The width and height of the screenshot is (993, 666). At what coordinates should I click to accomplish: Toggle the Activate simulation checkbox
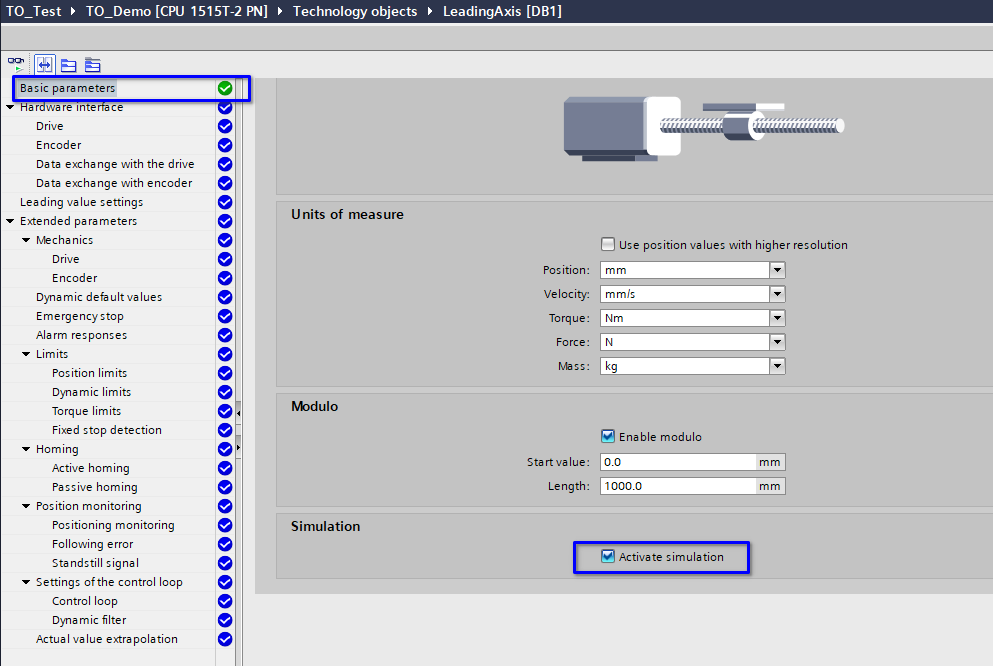[x=608, y=556]
